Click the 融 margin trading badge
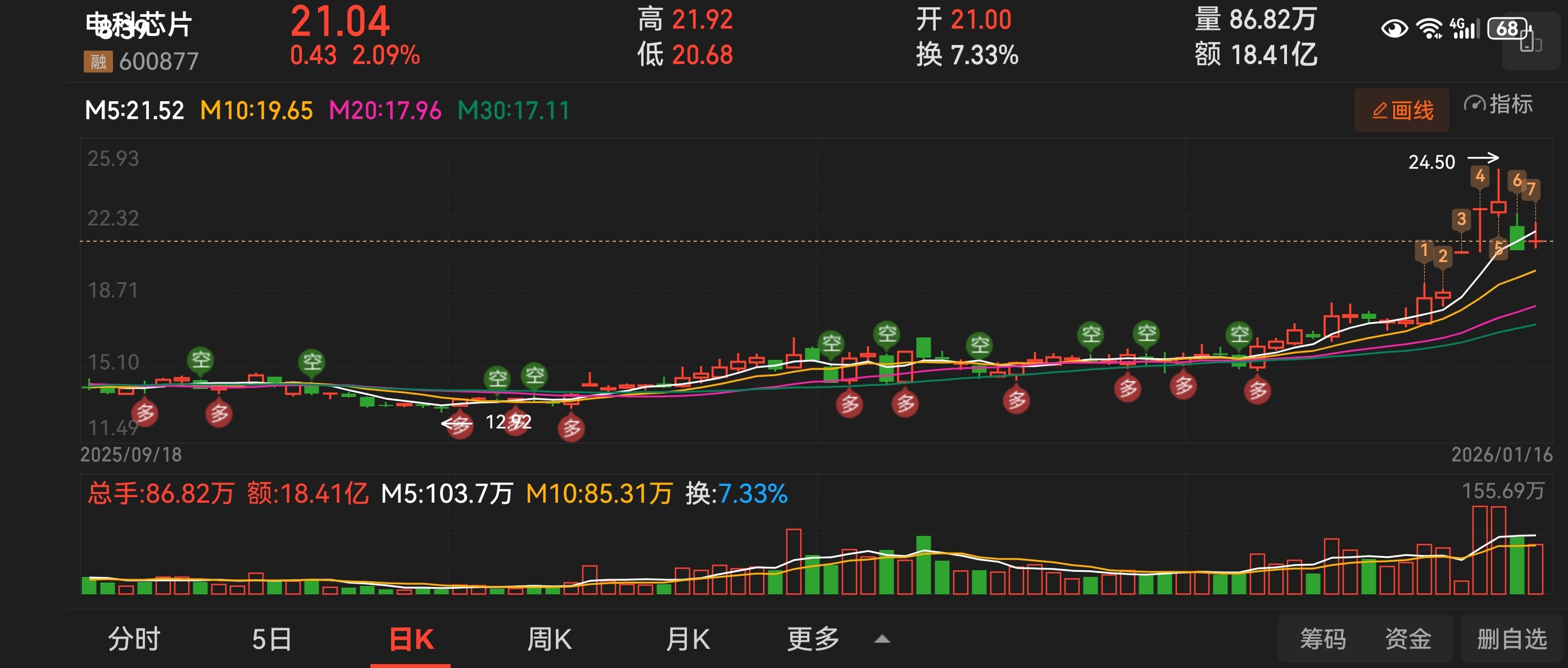 97,61
